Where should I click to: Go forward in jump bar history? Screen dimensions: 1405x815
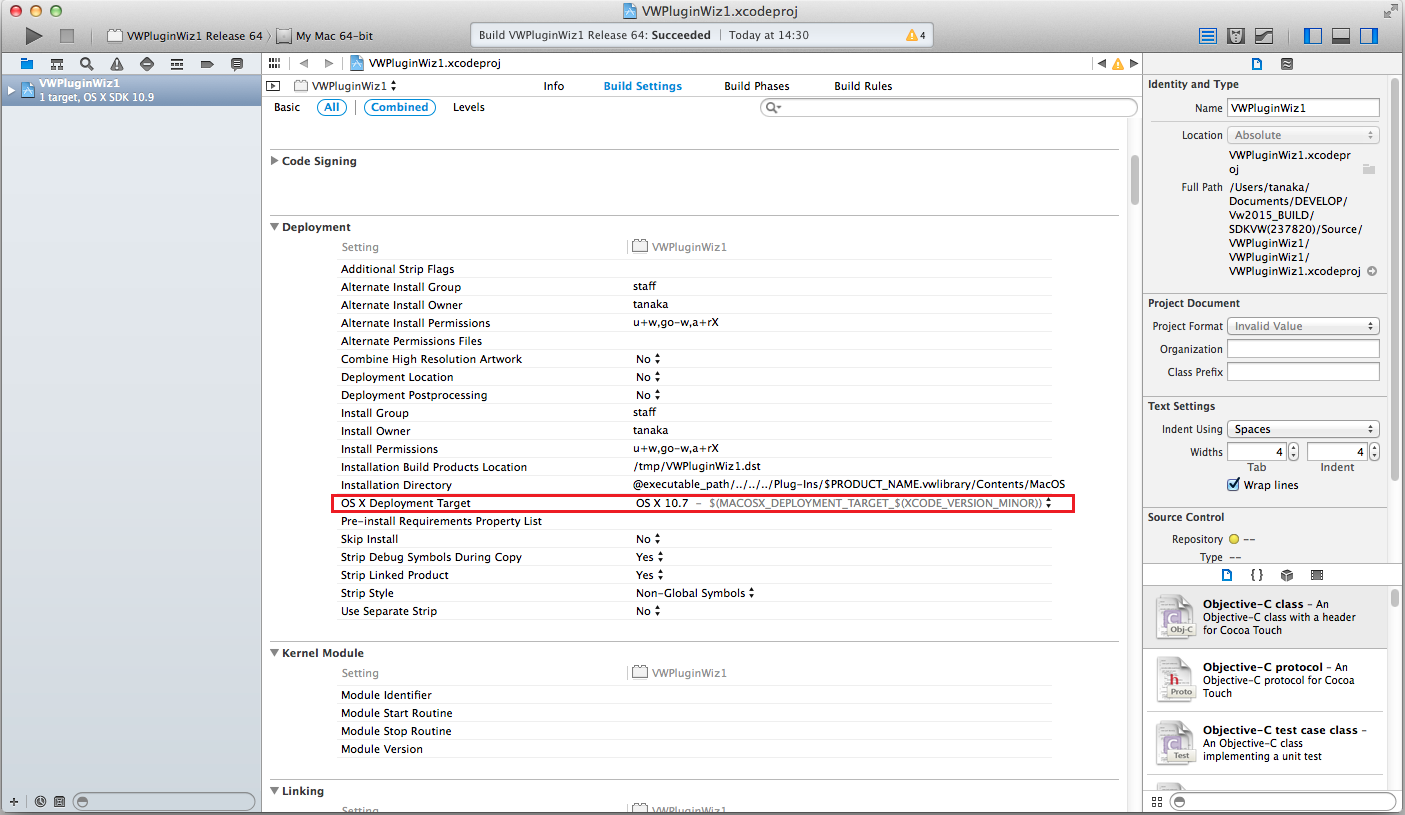(329, 63)
